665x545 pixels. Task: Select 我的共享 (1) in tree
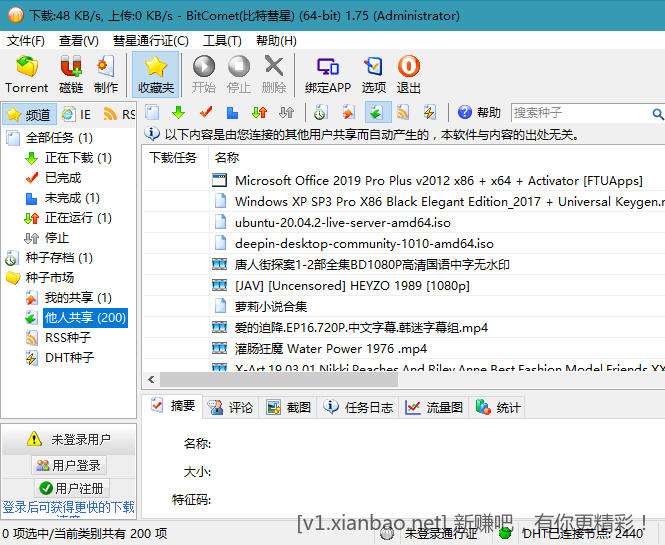(x=69, y=298)
